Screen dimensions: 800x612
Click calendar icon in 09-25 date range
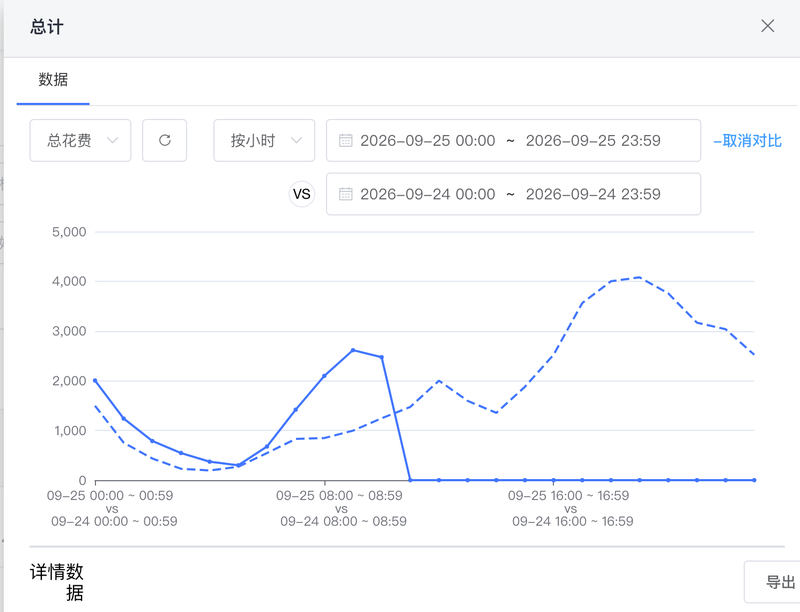pyautogui.click(x=345, y=140)
